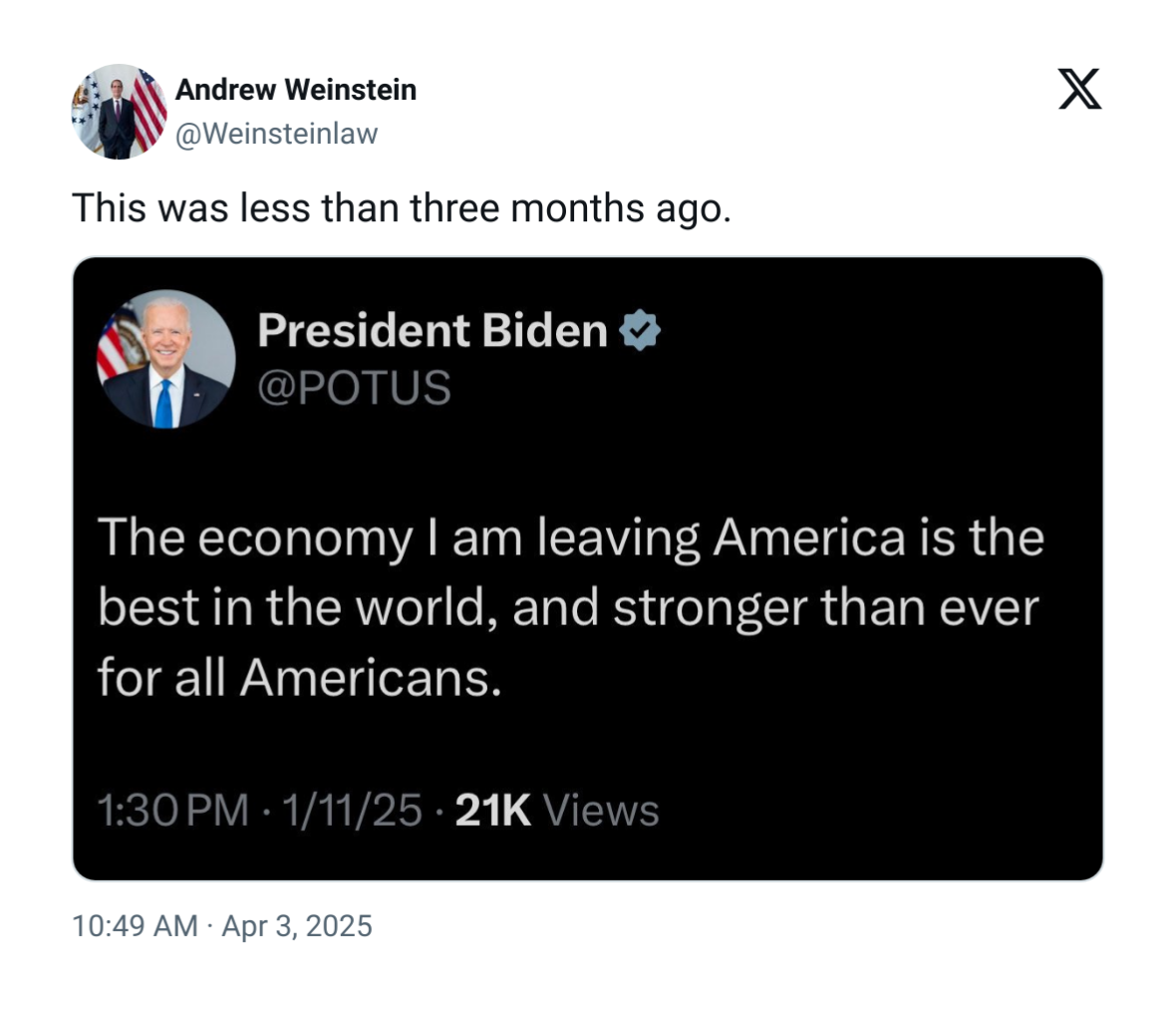Click the Apr 3, 2025 post date

coord(296,926)
